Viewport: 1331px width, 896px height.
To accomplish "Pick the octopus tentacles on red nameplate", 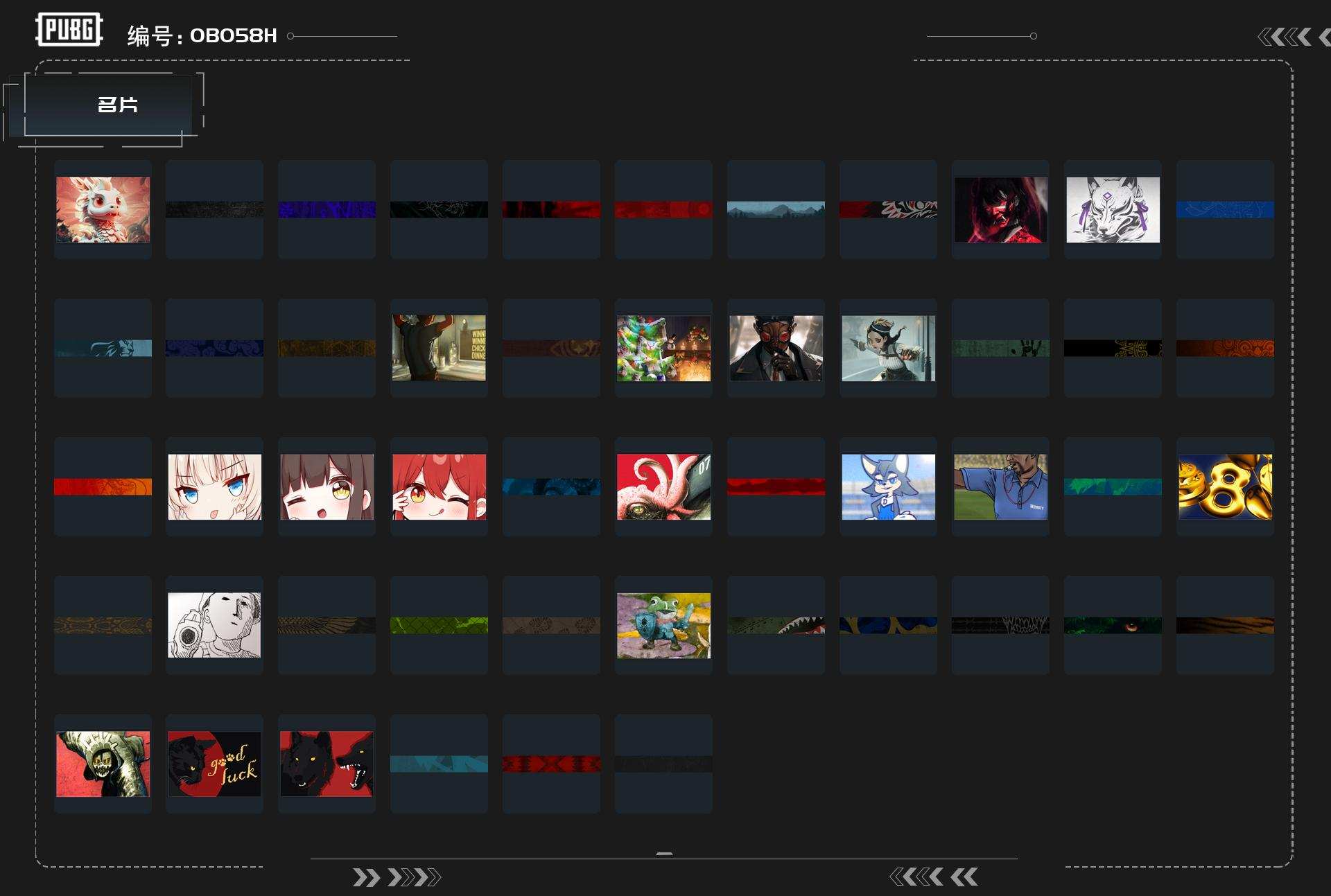I will (x=664, y=486).
